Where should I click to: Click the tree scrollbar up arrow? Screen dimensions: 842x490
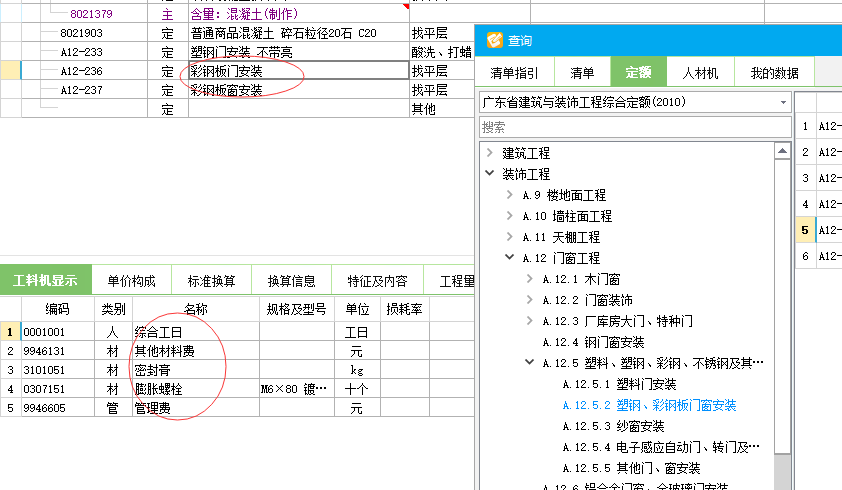point(782,151)
